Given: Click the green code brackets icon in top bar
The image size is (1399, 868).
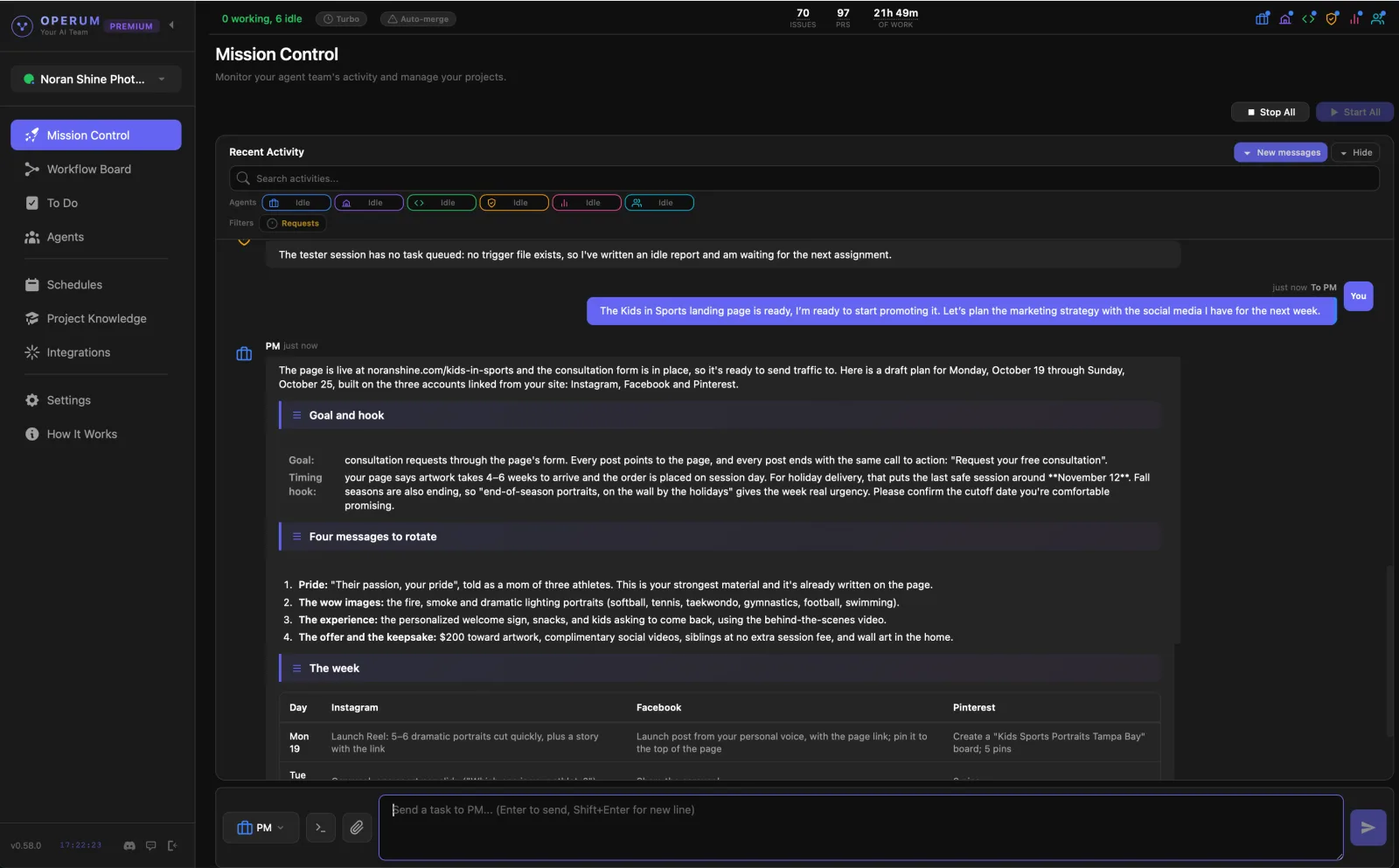Looking at the screenshot, I should [1309, 17].
